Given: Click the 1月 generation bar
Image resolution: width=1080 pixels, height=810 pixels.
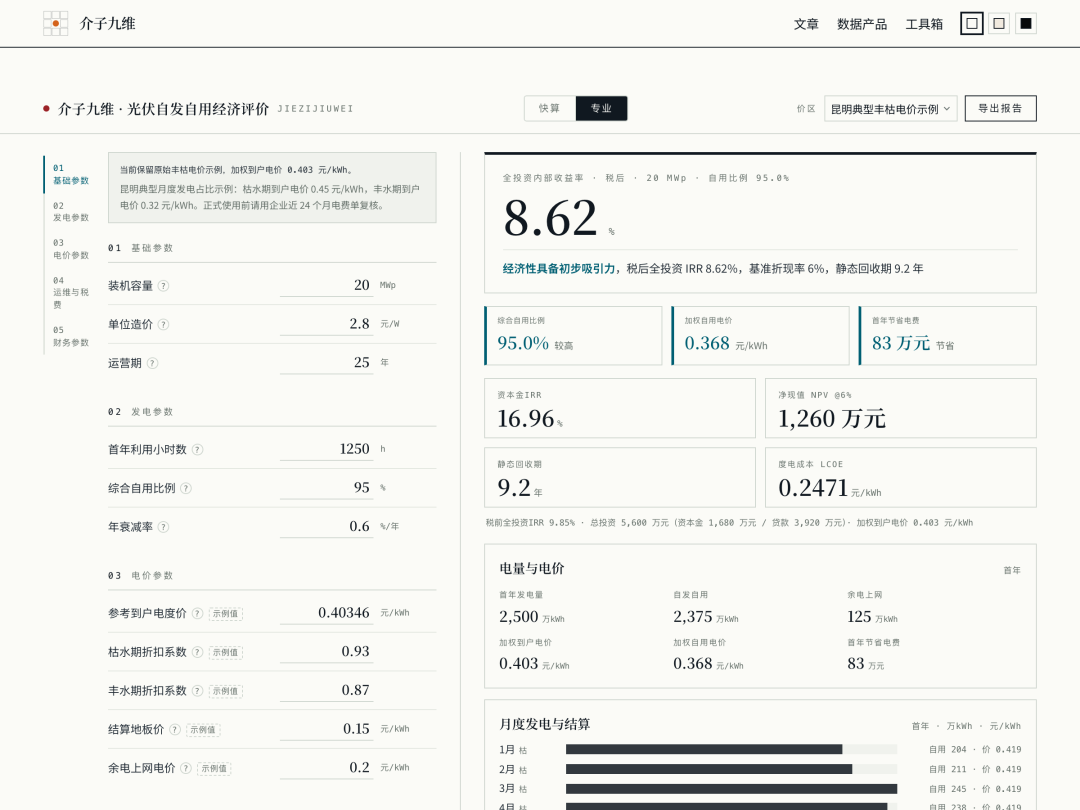Looking at the screenshot, I should pyautogui.click(x=704, y=749).
